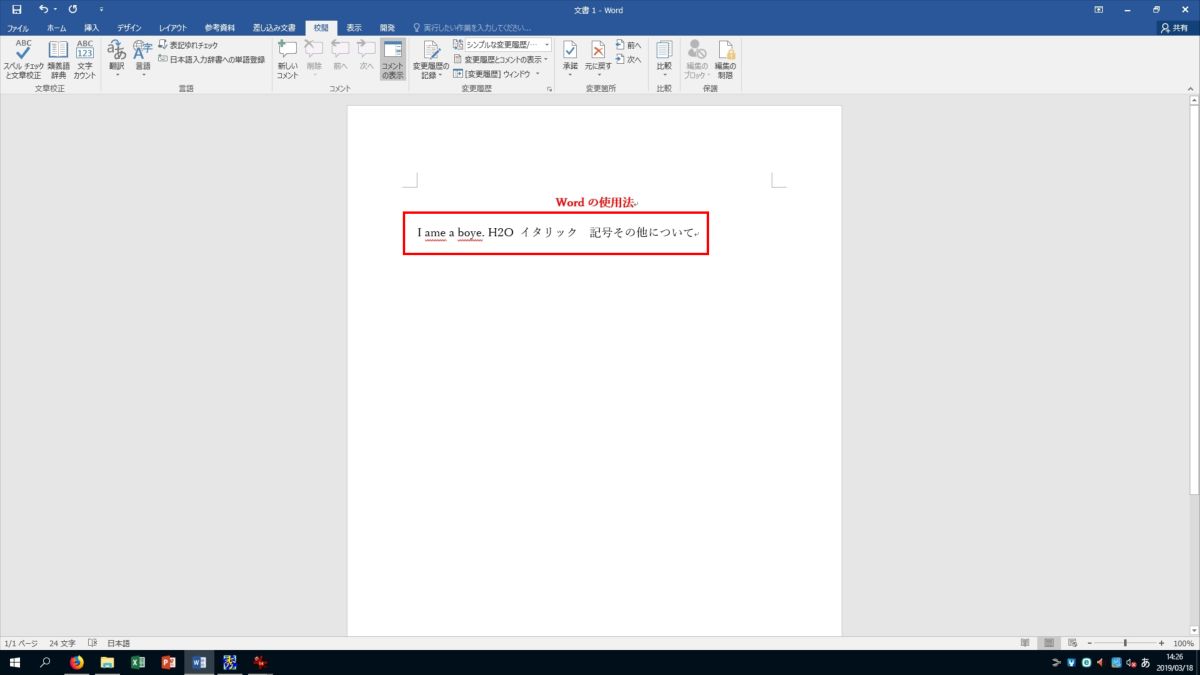
Task: Run 表記ゆれチェック
Action: point(188,46)
